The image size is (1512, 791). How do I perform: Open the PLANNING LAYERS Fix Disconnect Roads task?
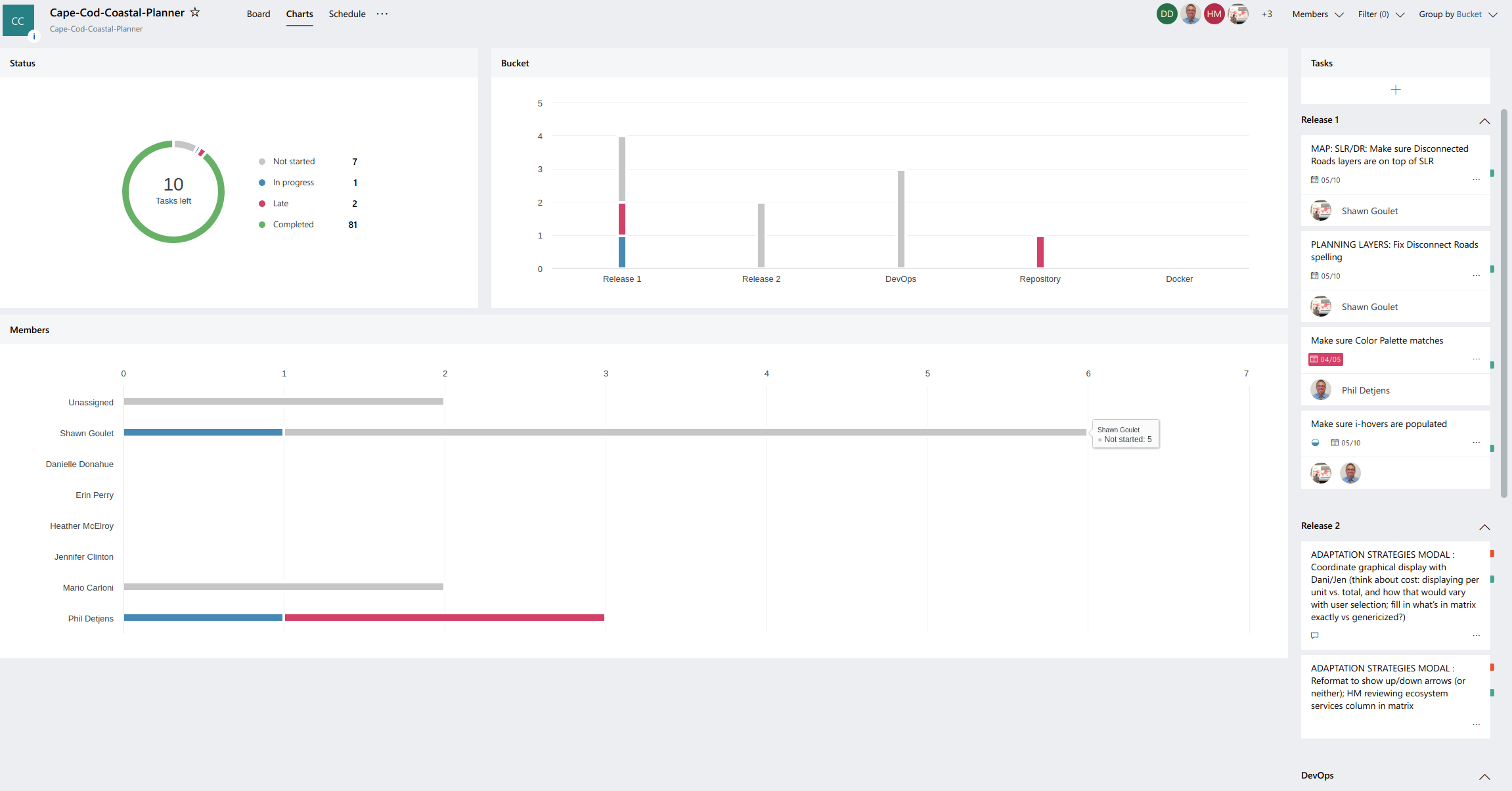tap(1394, 251)
